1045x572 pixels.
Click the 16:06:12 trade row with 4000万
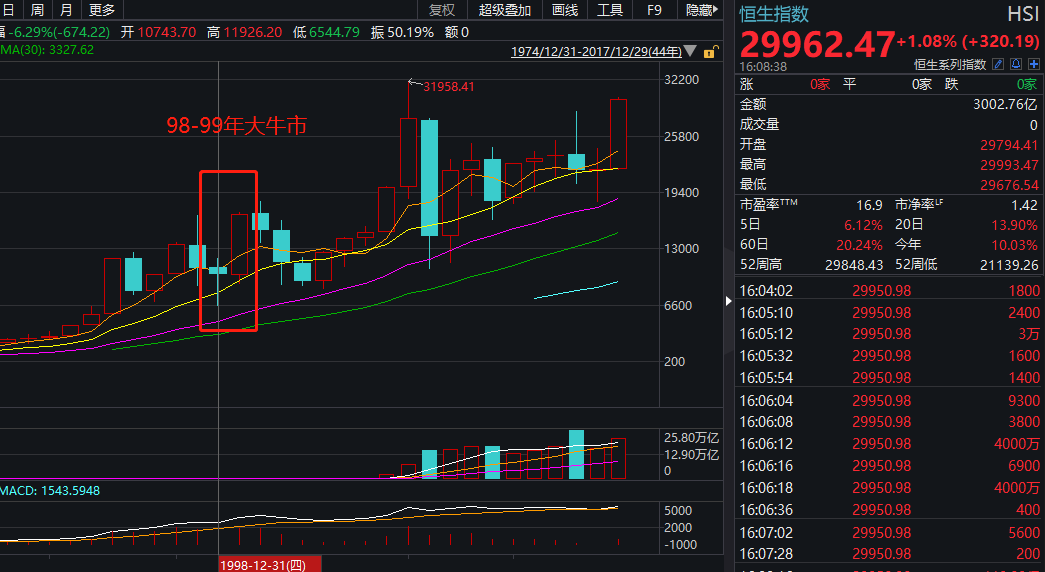click(x=889, y=443)
